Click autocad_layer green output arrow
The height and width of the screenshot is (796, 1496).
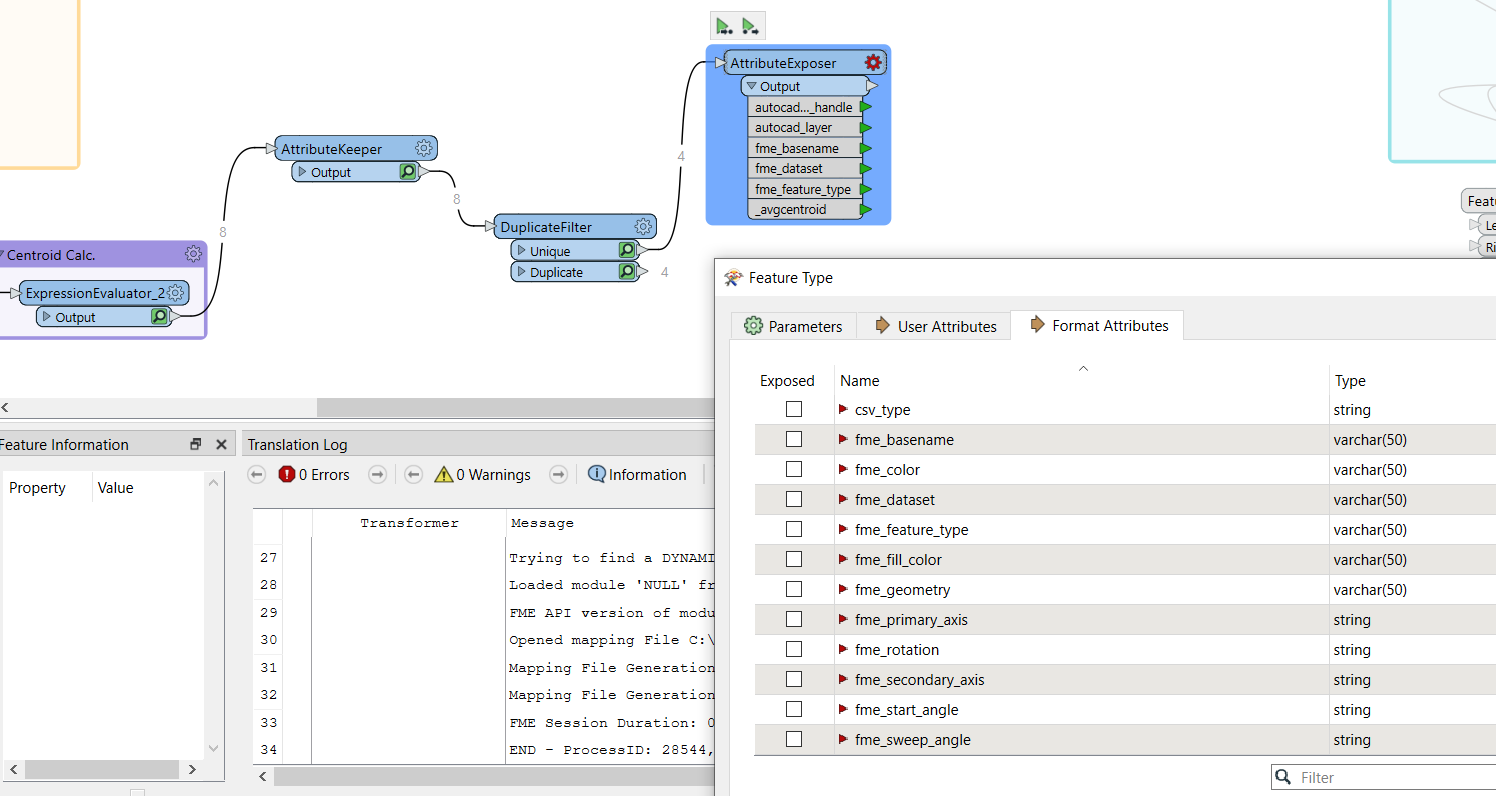[x=866, y=127]
